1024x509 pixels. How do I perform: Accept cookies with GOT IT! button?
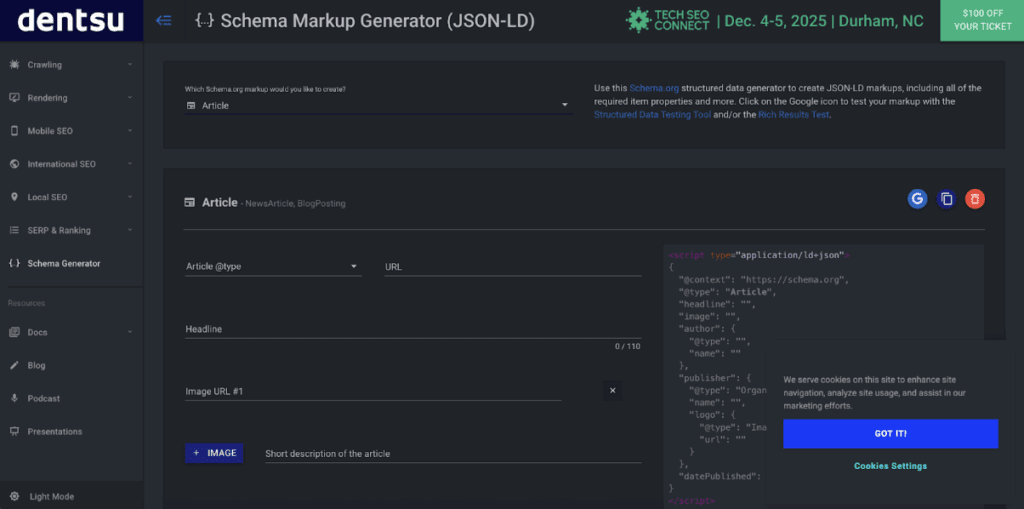pyautogui.click(x=891, y=434)
